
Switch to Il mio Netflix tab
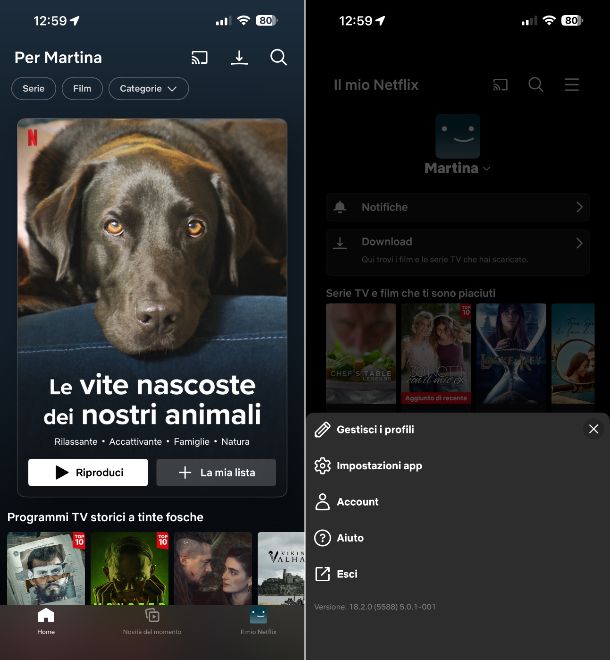258,621
